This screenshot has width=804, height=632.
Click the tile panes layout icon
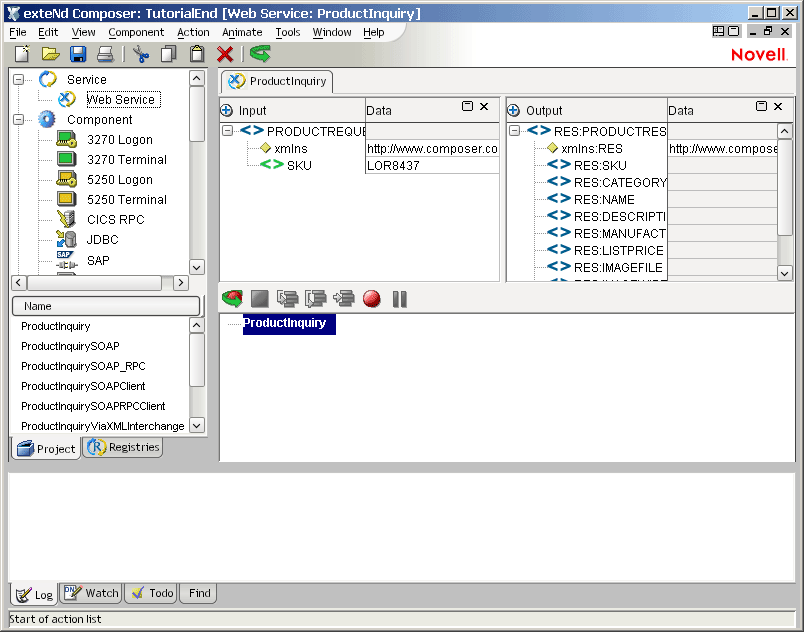[x=718, y=31]
